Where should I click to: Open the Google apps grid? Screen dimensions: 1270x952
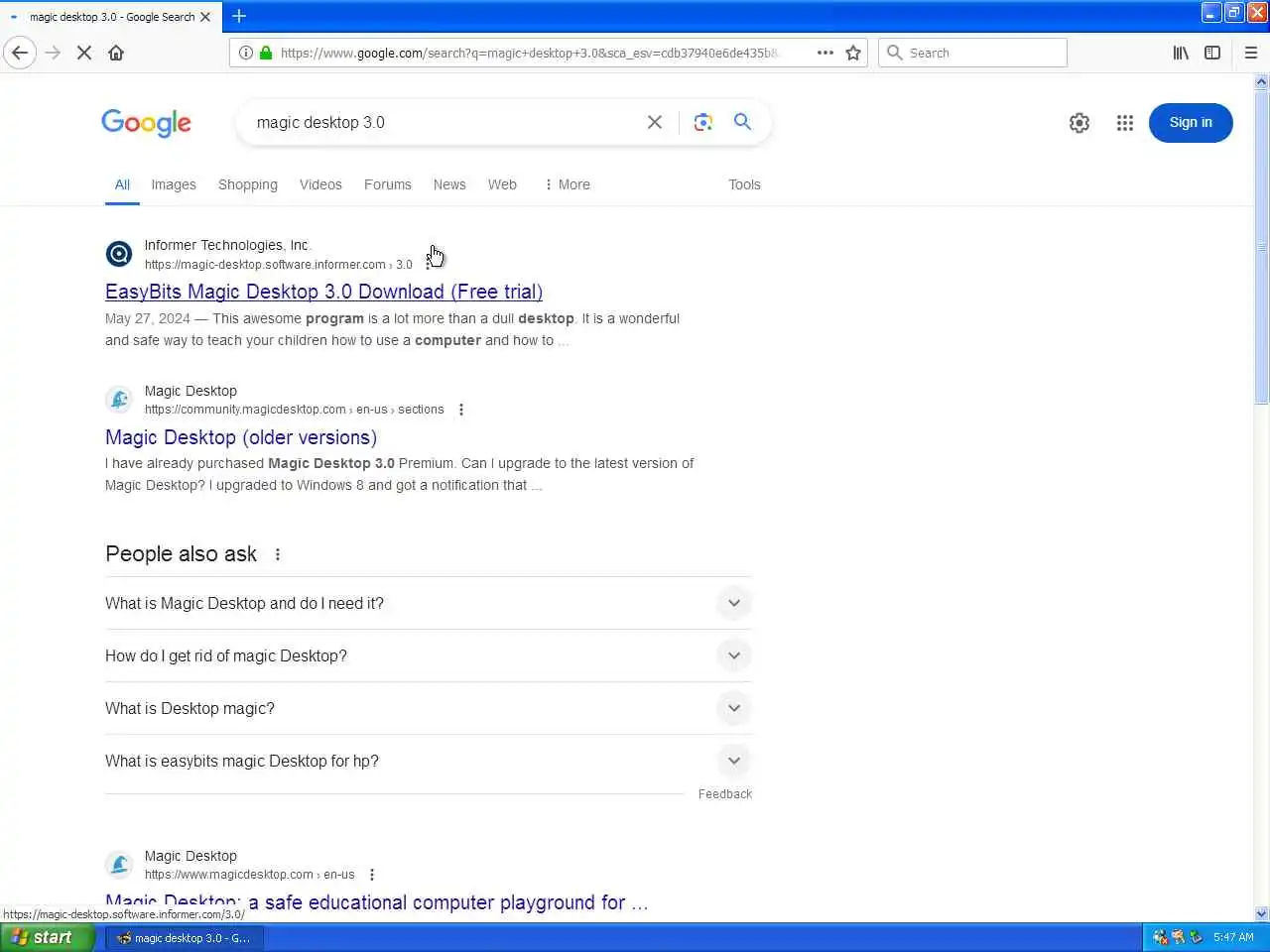1124,123
